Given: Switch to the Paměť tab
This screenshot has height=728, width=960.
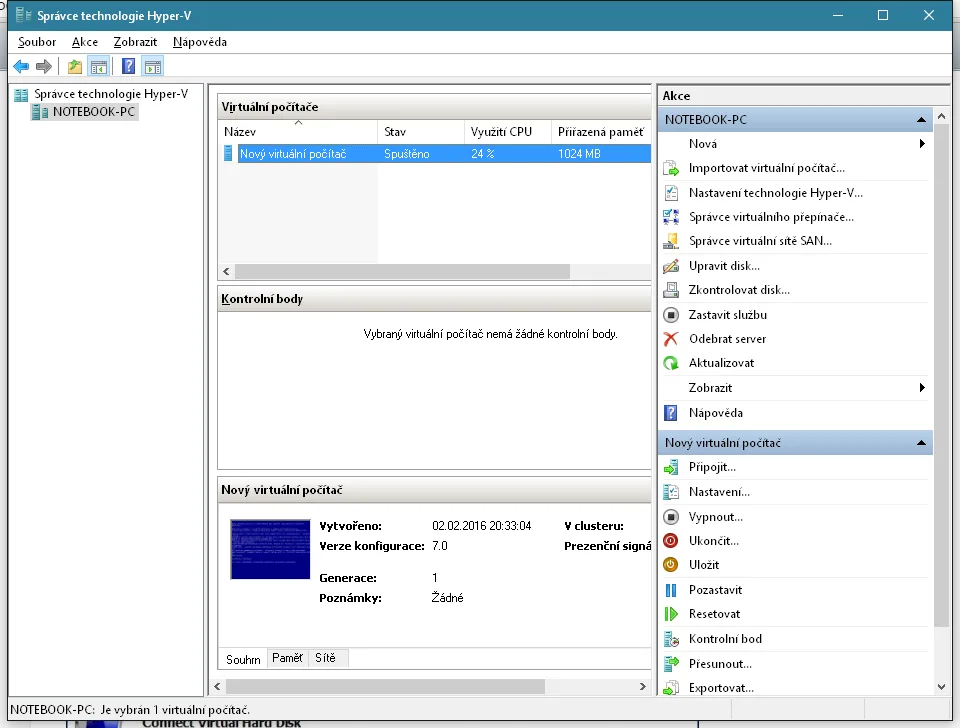Looking at the screenshot, I should click(287, 658).
